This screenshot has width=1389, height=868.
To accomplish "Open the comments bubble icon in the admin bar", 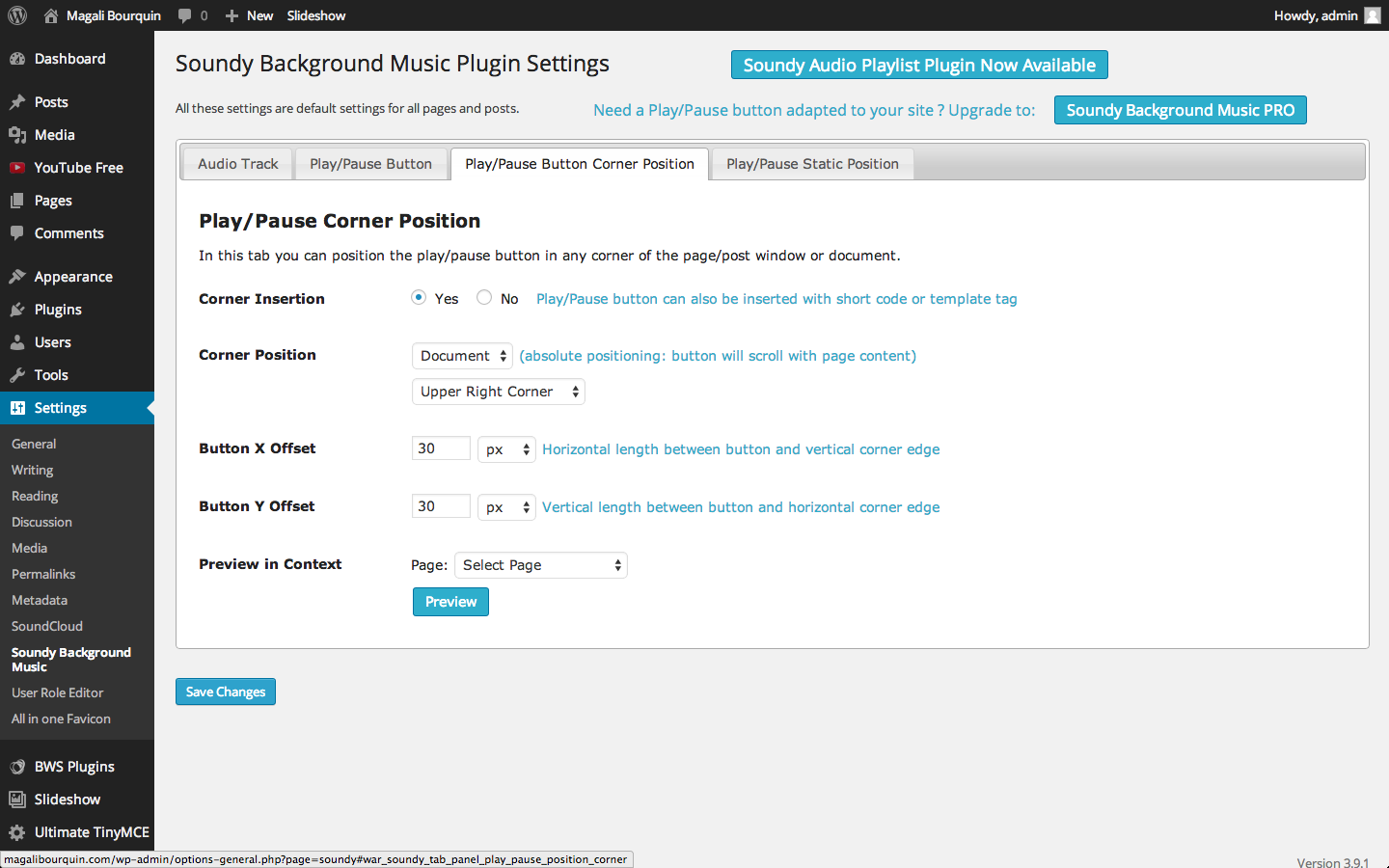I will coord(185,15).
